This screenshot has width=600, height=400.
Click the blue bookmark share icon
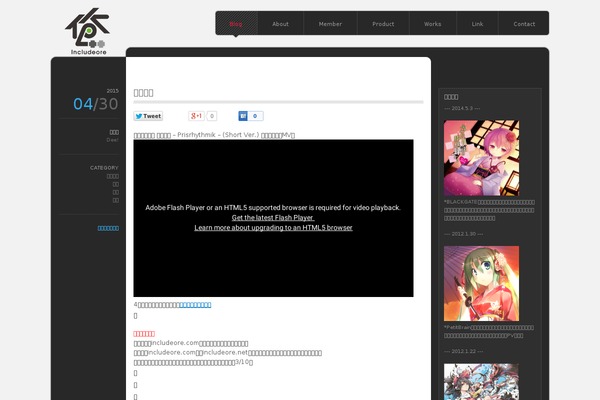click(243, 116)
